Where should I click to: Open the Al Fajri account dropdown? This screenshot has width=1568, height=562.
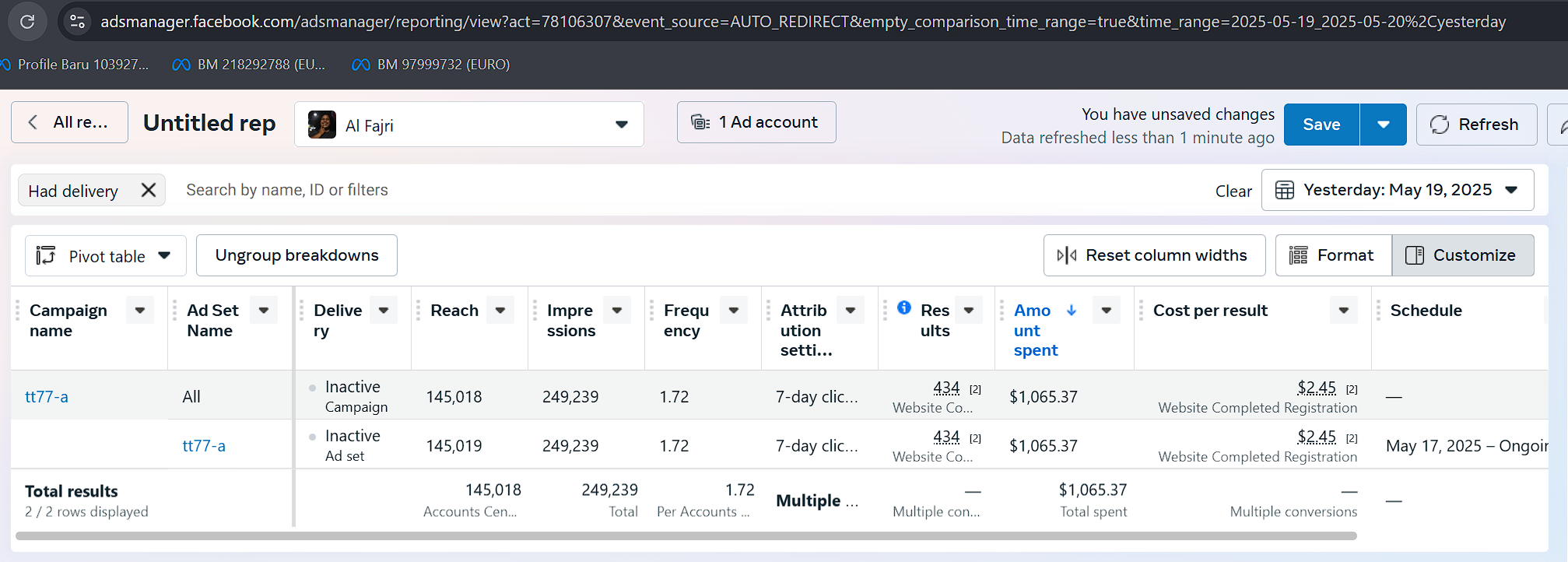coord(468,124)
